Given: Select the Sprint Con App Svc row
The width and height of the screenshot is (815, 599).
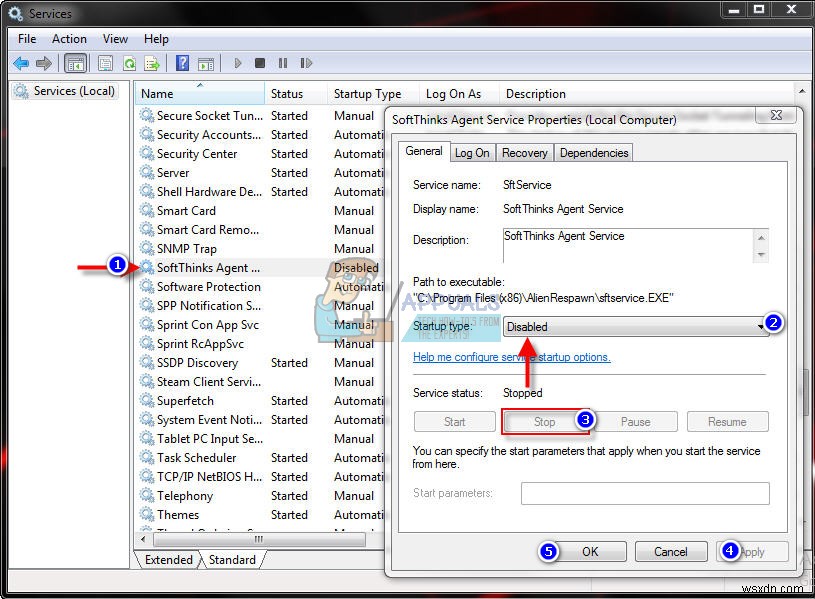Looking at the screenshot, I should [x=261, y=324].
